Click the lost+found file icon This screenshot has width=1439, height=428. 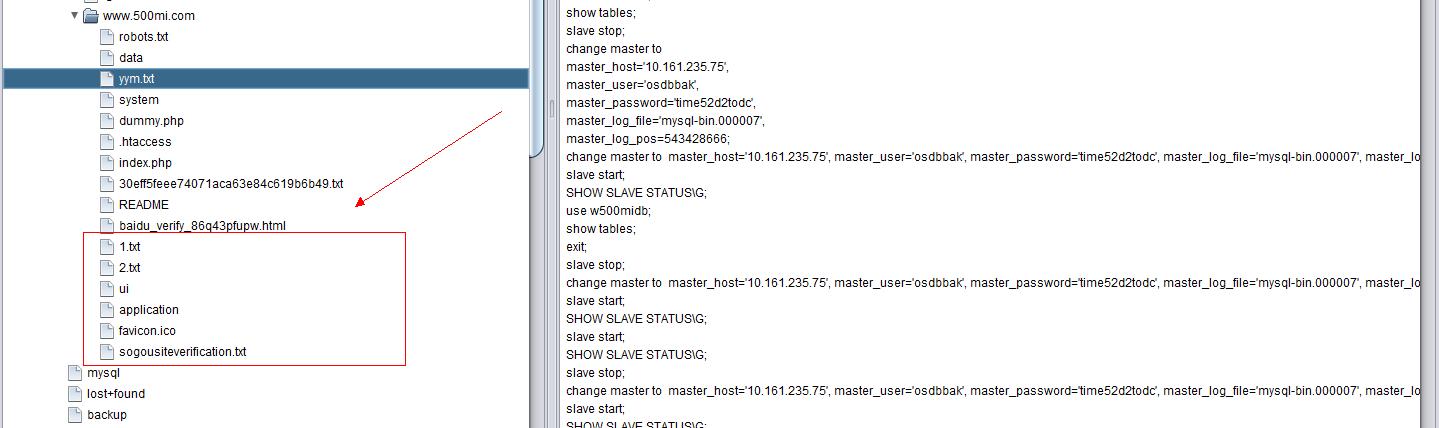click(x=75, y=394)
